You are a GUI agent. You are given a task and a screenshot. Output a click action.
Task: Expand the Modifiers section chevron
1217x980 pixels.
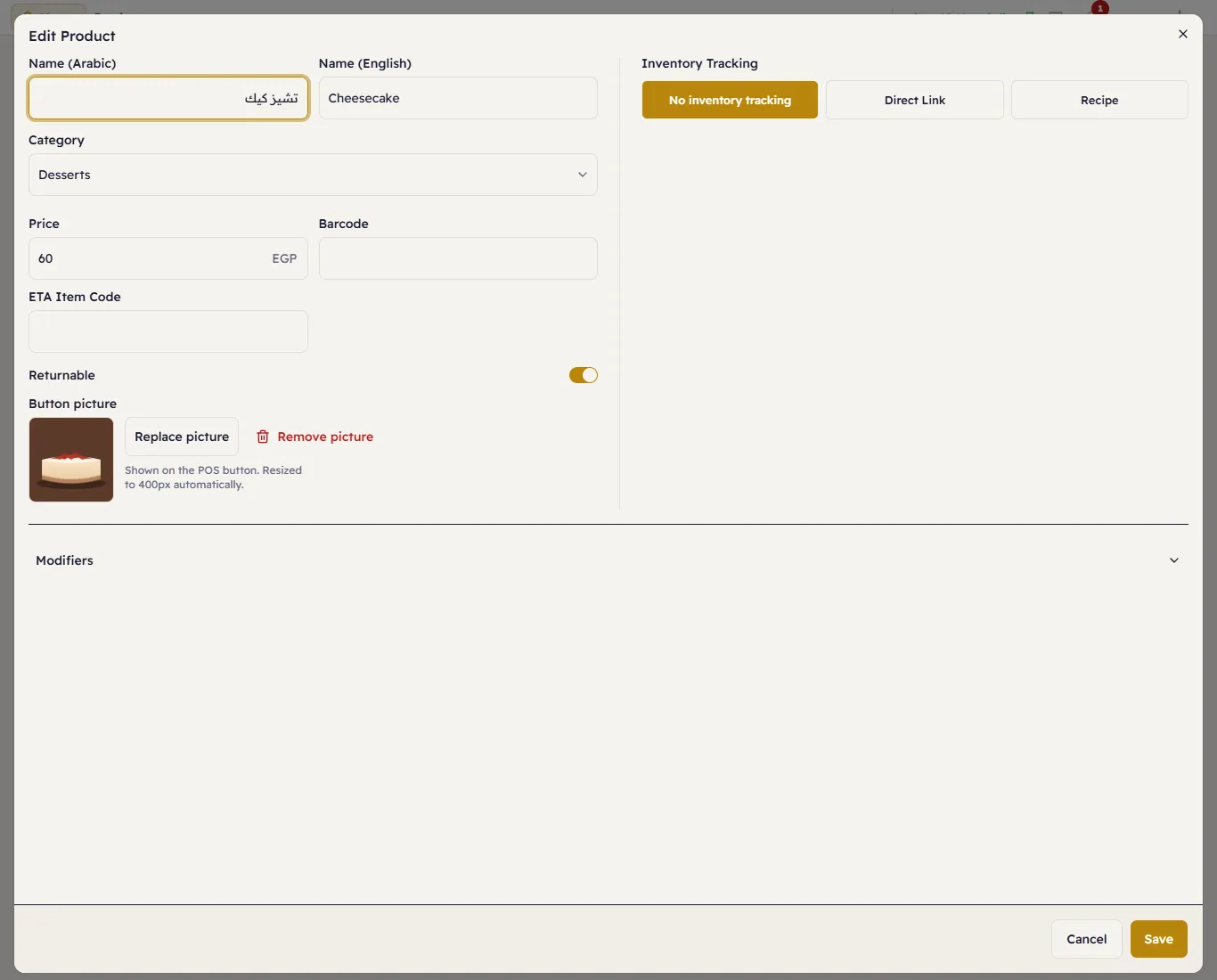(1174, 560)
